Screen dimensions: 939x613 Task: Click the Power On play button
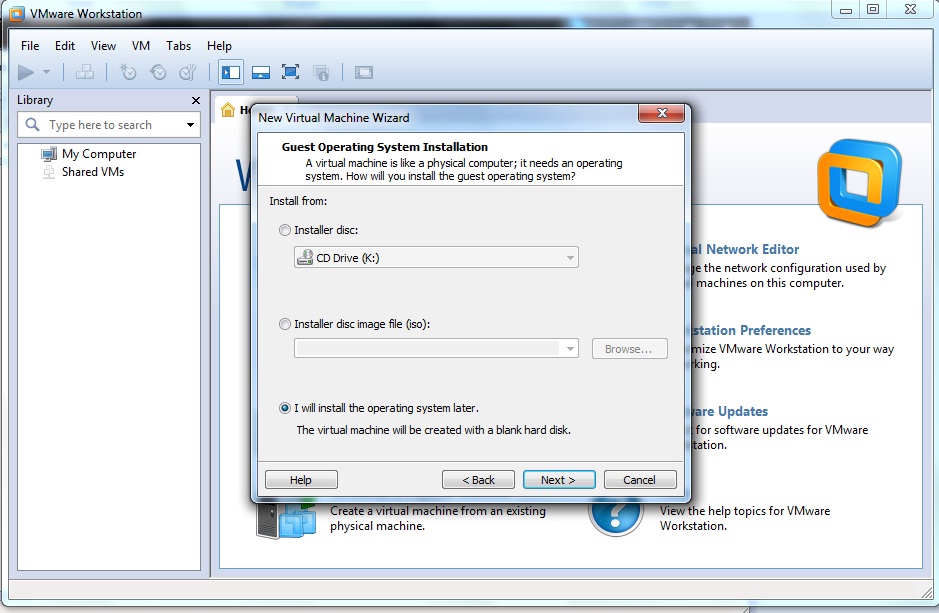point(27,71)
